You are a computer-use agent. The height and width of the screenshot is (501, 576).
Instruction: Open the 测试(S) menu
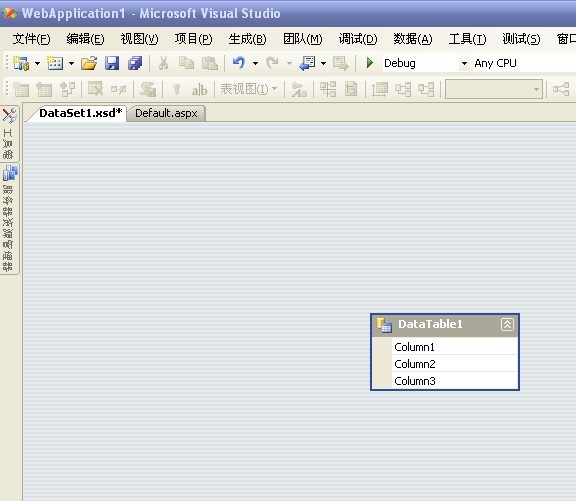[x=521, y=39]
